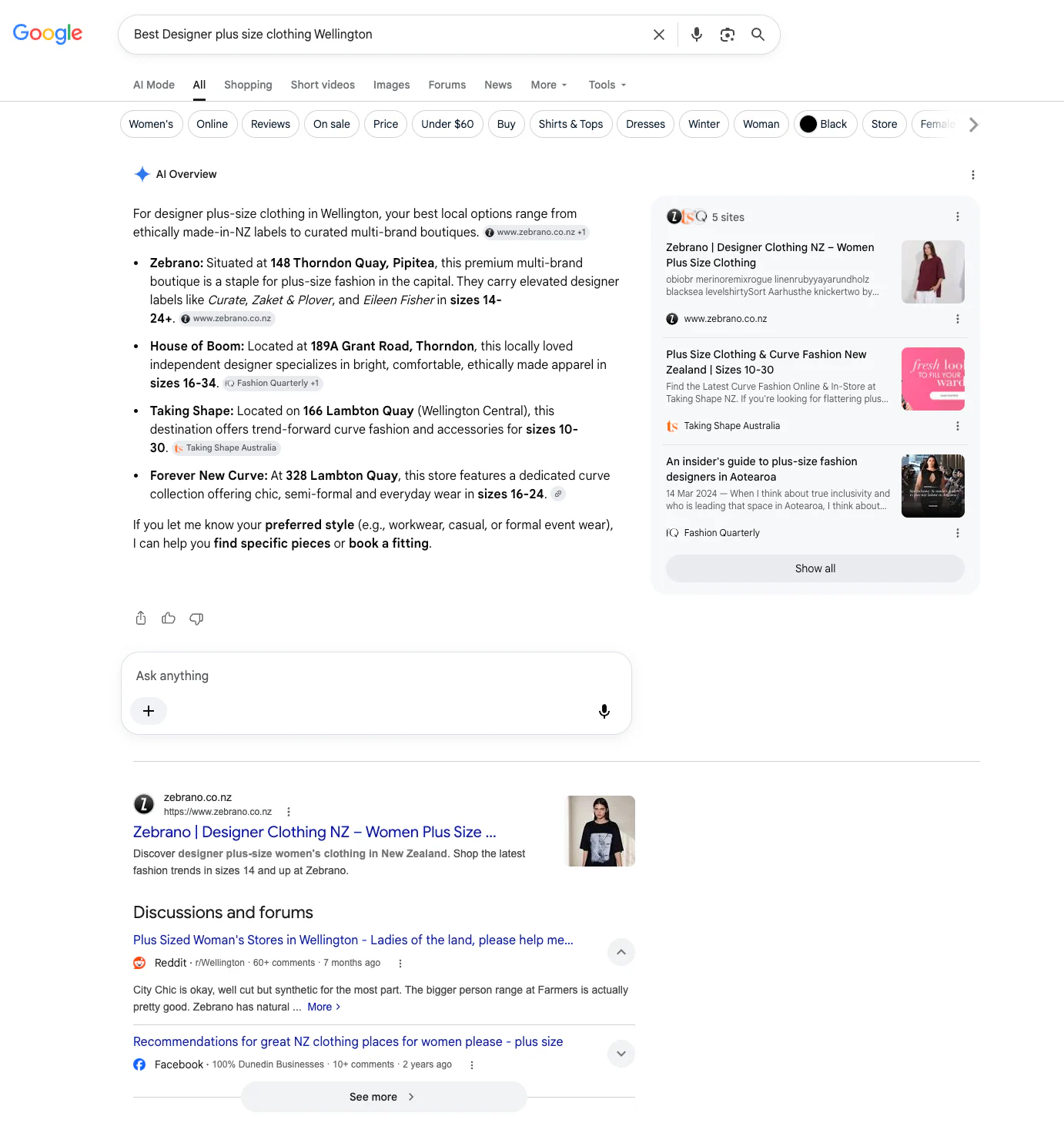Open Zebrano result thumbnail image
Viewport: 1064px width, 1123px height.
pos(601,831)
